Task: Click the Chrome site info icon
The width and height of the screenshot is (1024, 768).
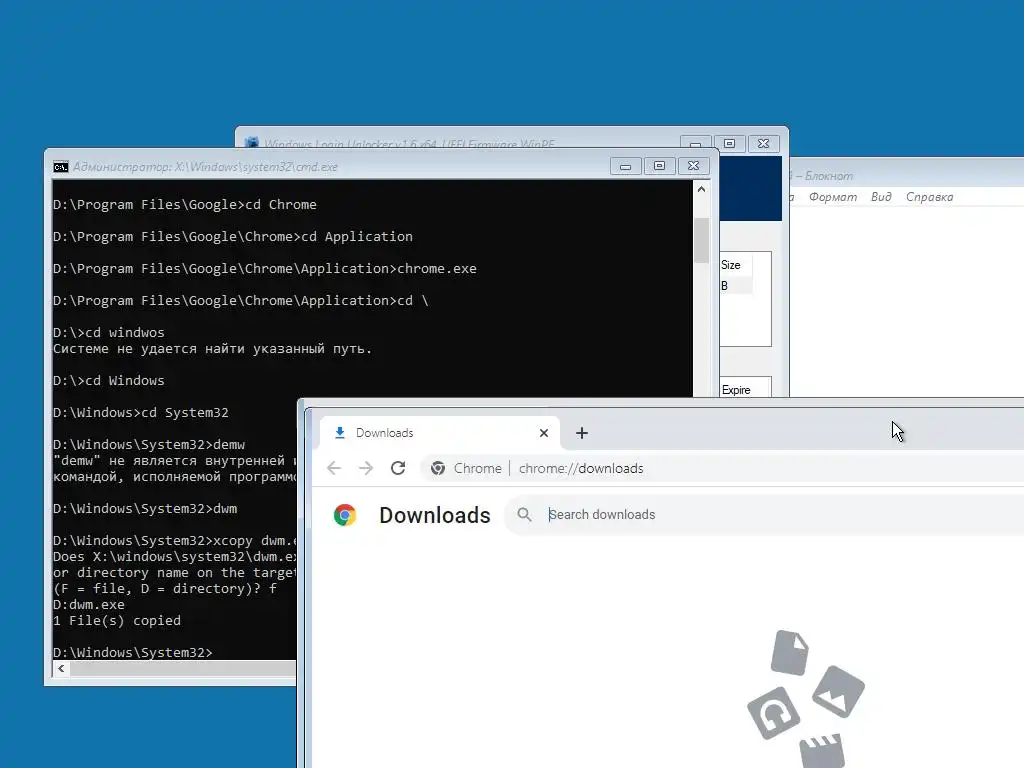Action: click(x=438, y=468)
